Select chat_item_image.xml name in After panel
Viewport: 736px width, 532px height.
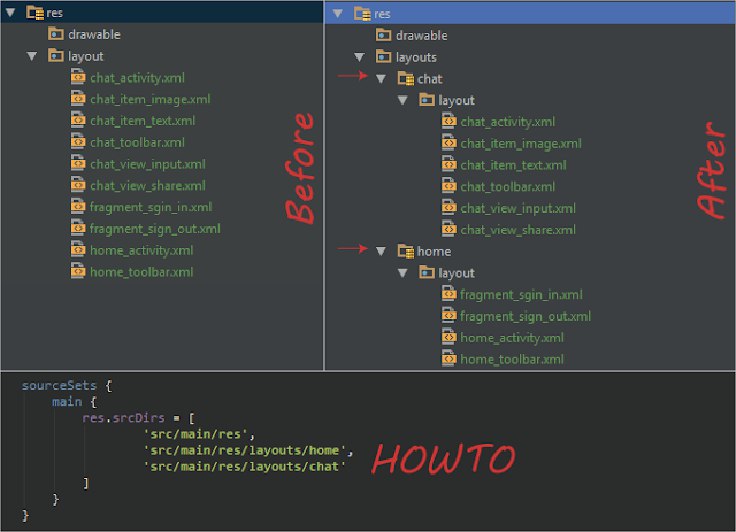click(x=521, y=144)
